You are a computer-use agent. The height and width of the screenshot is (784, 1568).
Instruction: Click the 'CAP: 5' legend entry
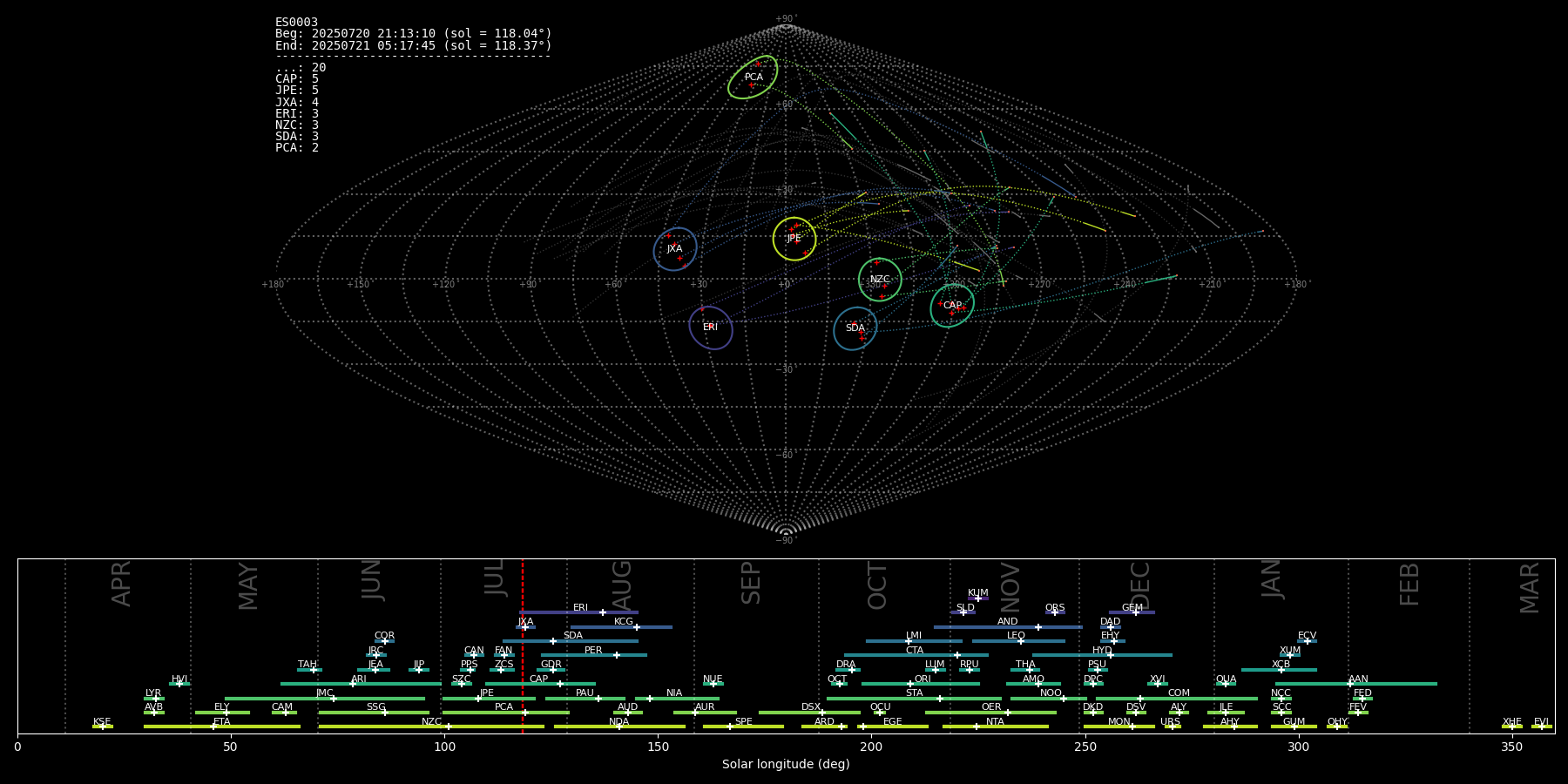(297, 79)
